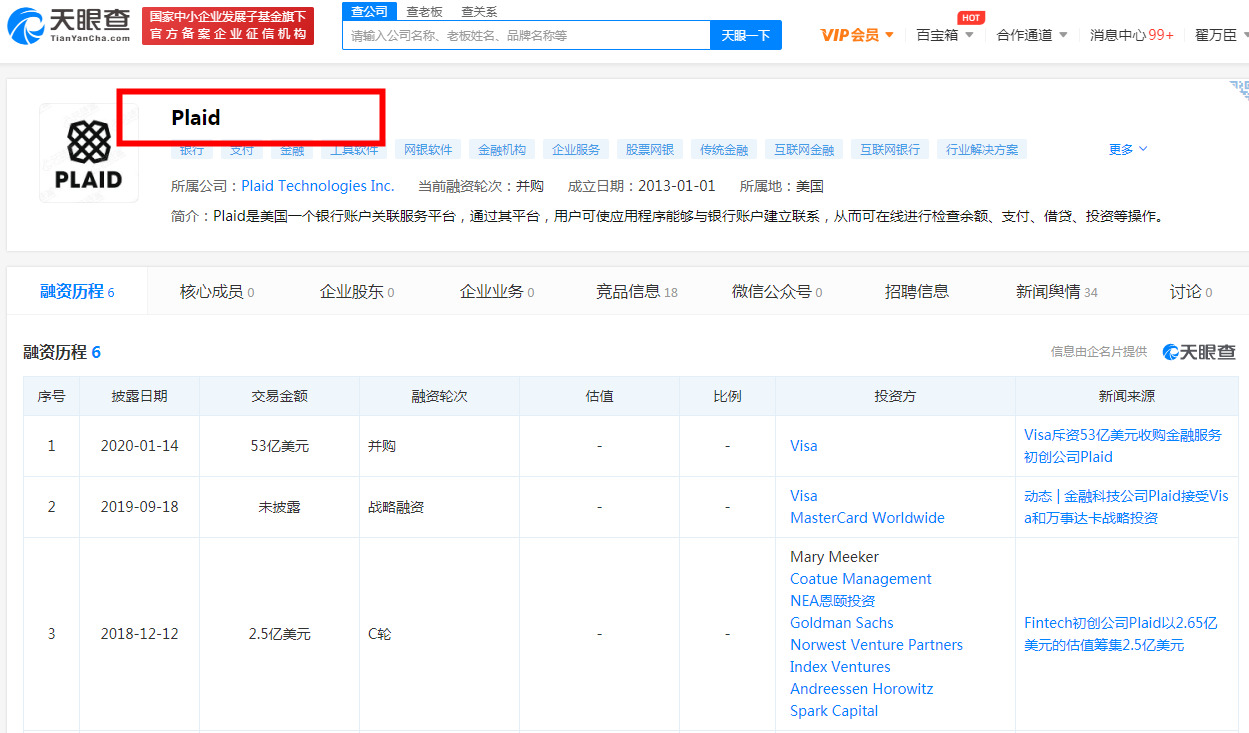Open the VIP会员 dropdown

(x=857, y=35)
